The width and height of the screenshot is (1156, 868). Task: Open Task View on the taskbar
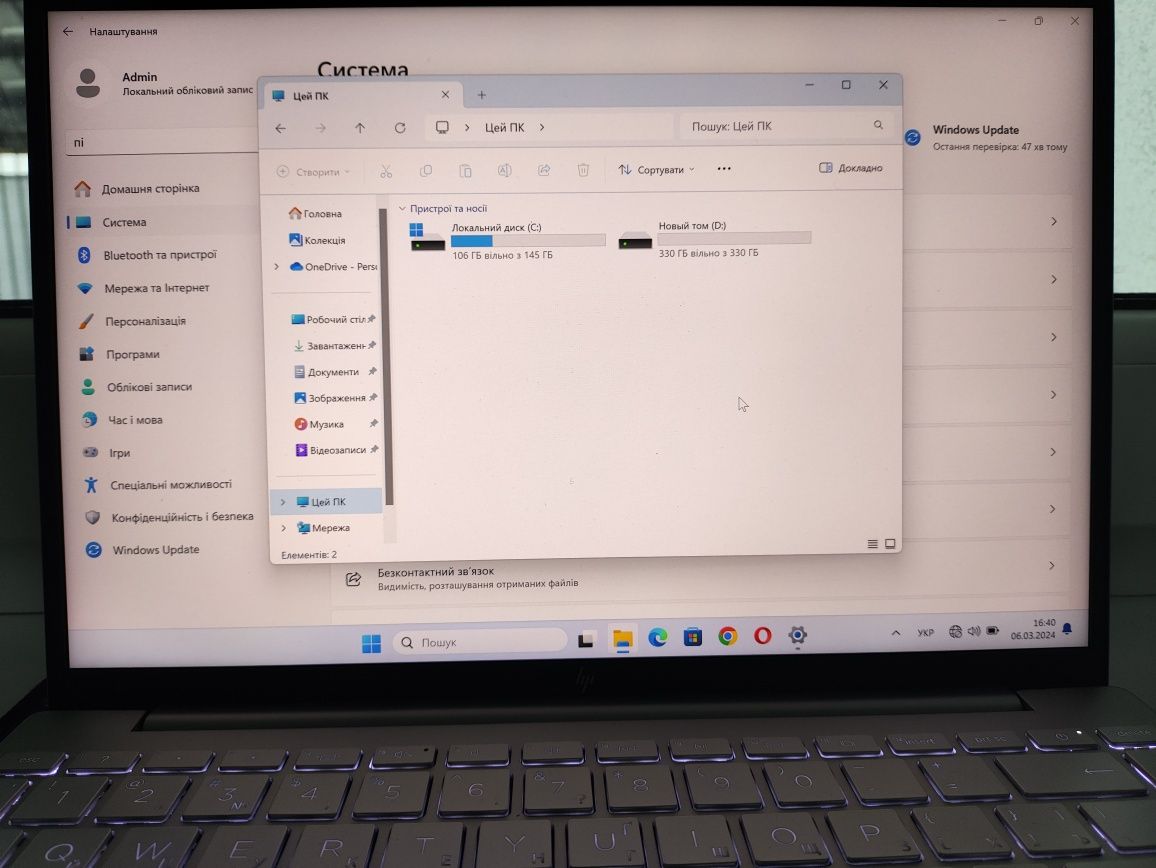pyautogui.click(x=586, y=640)
